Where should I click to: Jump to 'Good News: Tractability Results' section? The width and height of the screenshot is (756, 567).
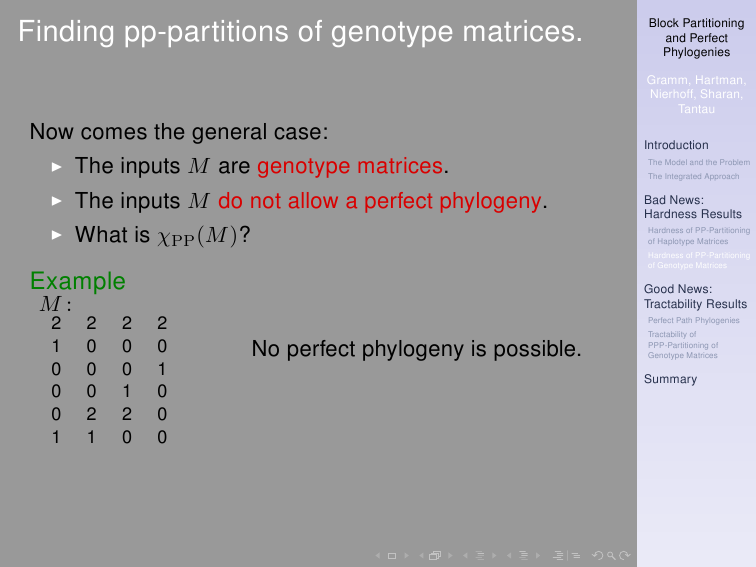tap(695, 297)
